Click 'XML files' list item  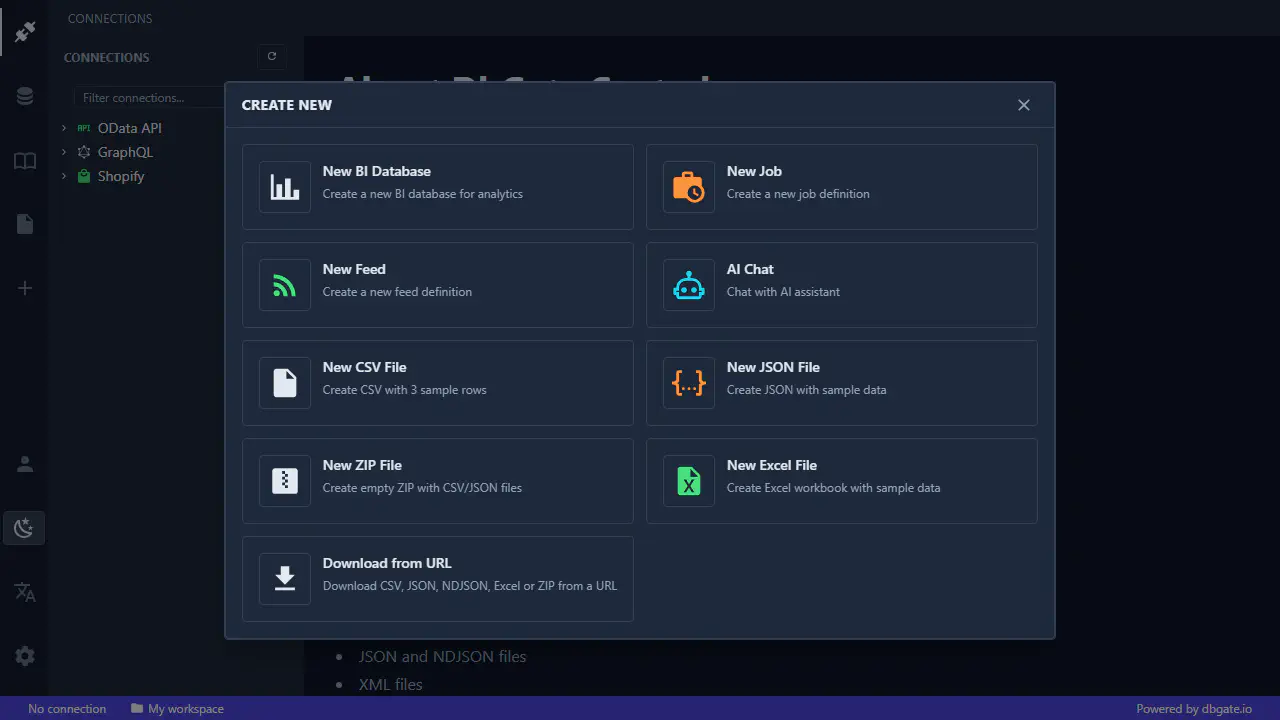click(391, 684)
